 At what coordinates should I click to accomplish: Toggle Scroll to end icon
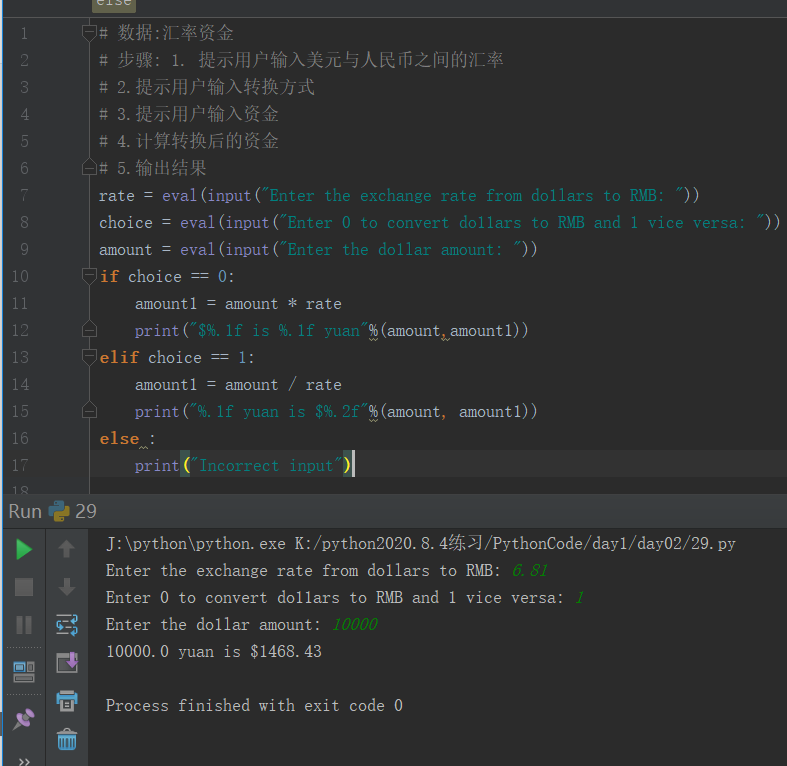(x=67, y=663)
